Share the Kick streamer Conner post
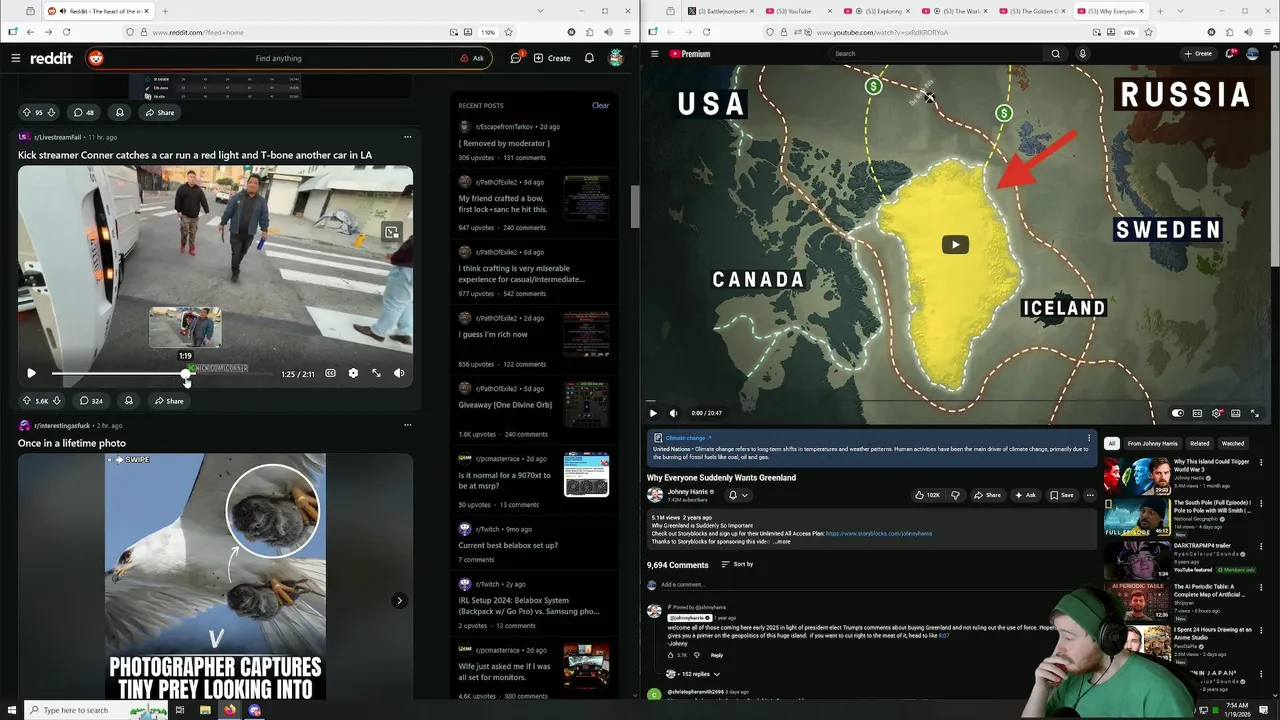 [x=169, y=401]
